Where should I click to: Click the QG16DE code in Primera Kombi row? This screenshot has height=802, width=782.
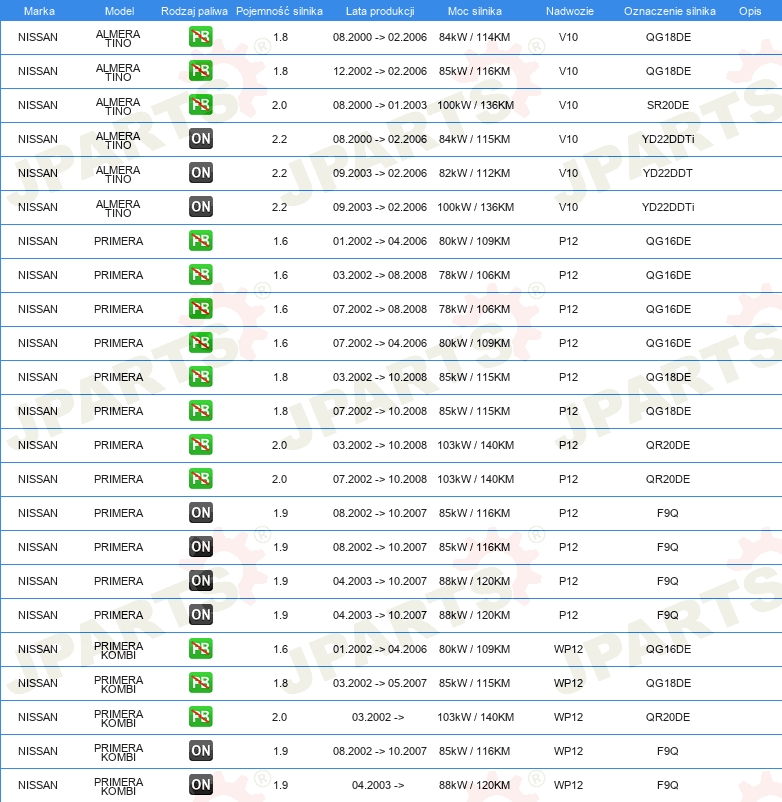point(668,649)
